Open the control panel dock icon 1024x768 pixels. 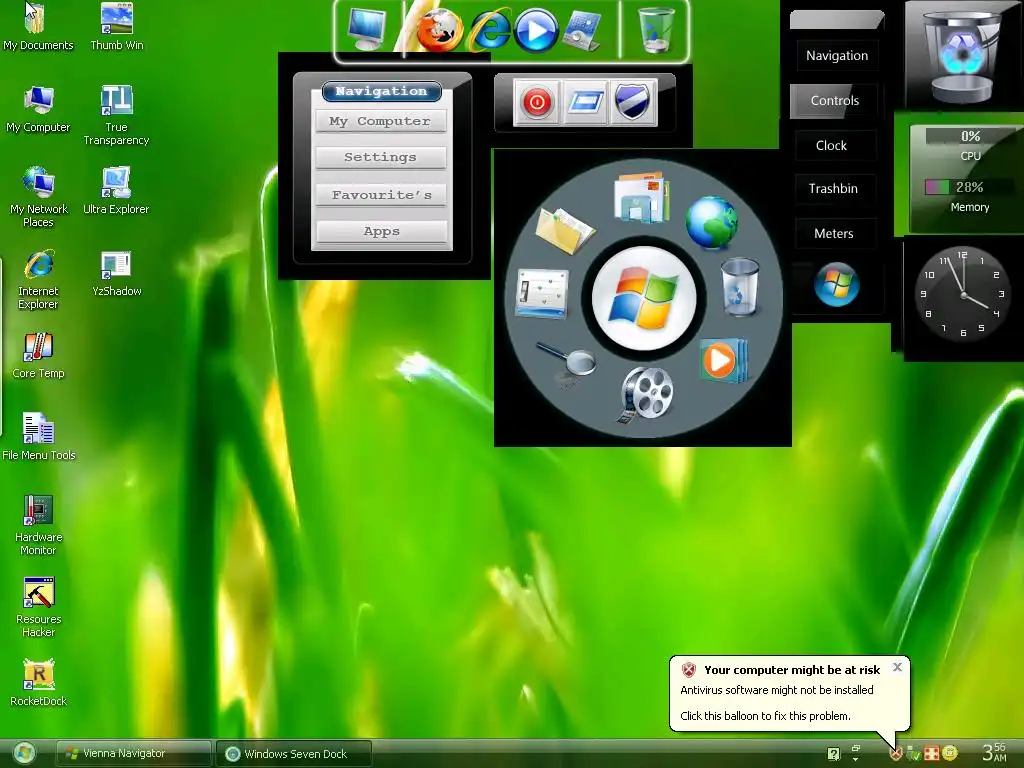coord(583,30)
